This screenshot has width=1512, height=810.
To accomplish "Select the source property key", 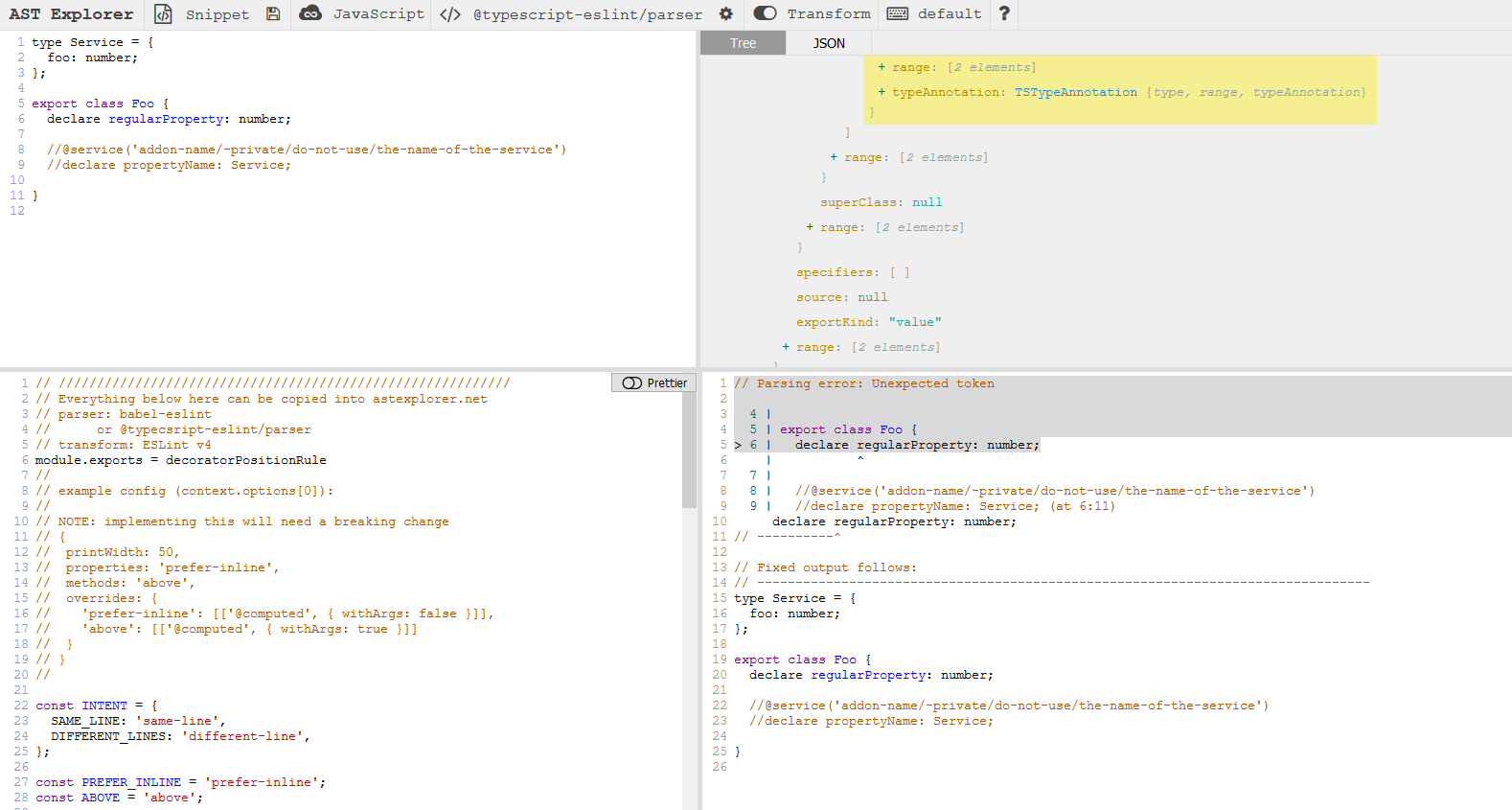I will pos(819,297).
